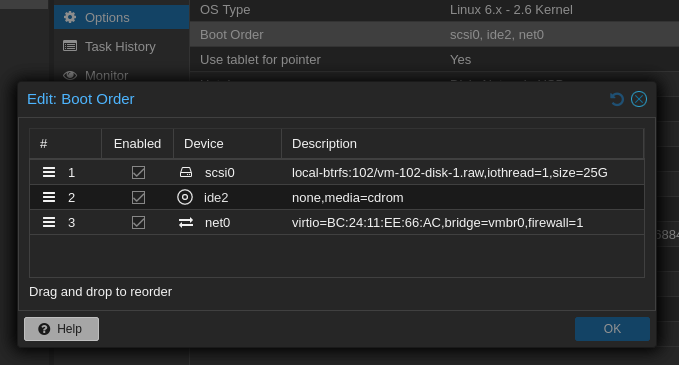Click the row number 1 cell
This screenshot has width=679, height=365.
coord(71,173)
